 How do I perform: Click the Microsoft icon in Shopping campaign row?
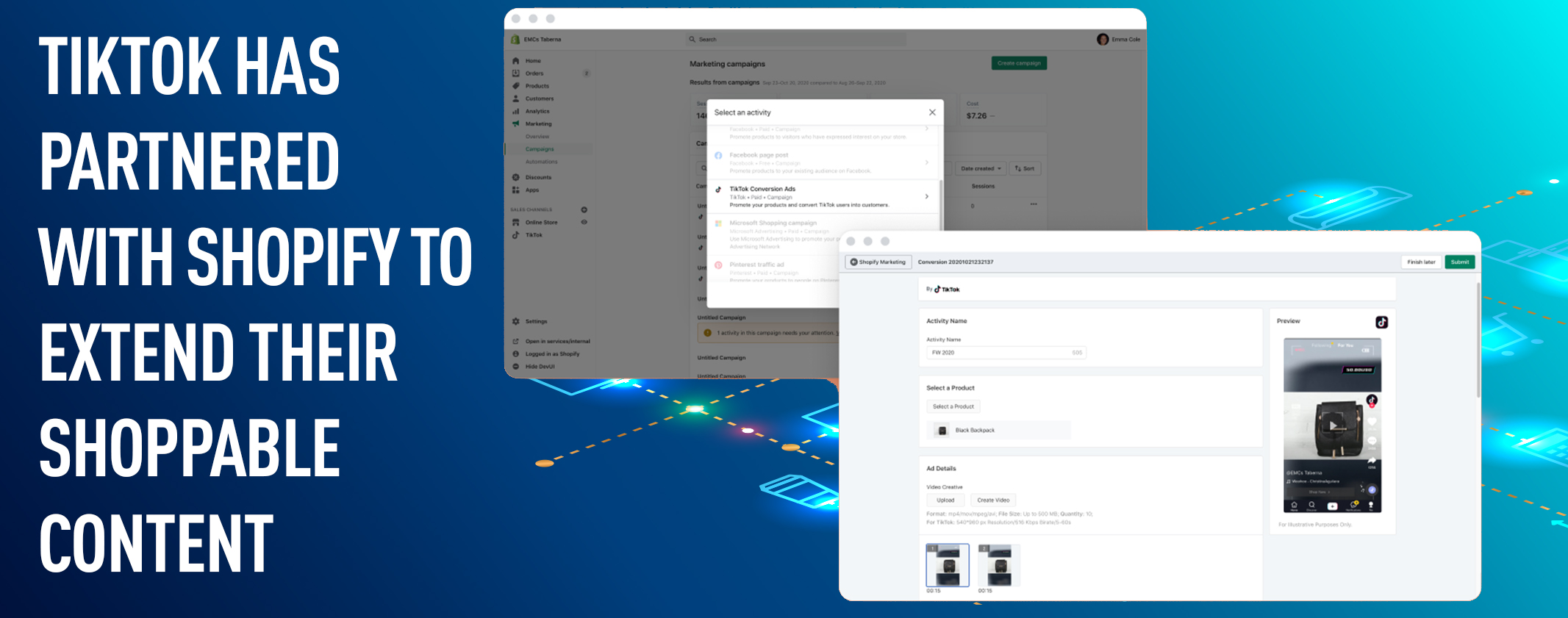718,223
